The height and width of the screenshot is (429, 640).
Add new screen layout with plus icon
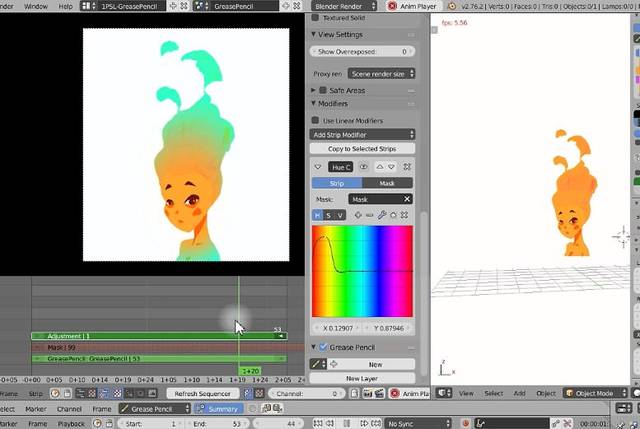[173, 6]
